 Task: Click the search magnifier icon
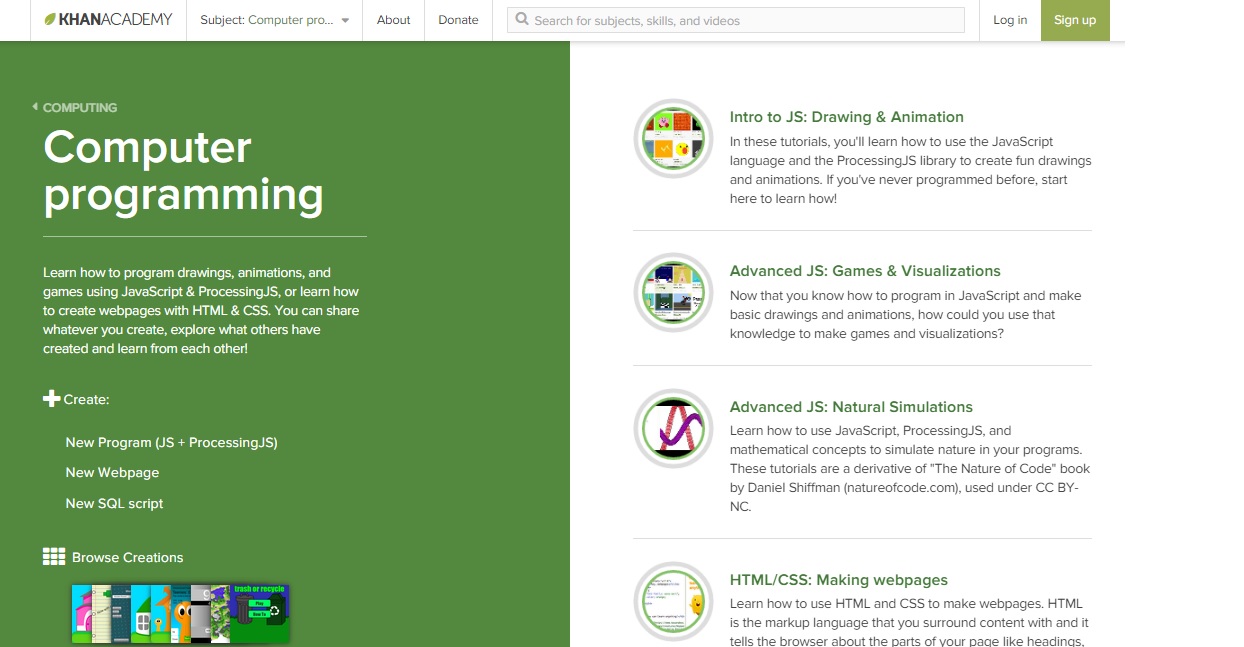pos(522,19)
